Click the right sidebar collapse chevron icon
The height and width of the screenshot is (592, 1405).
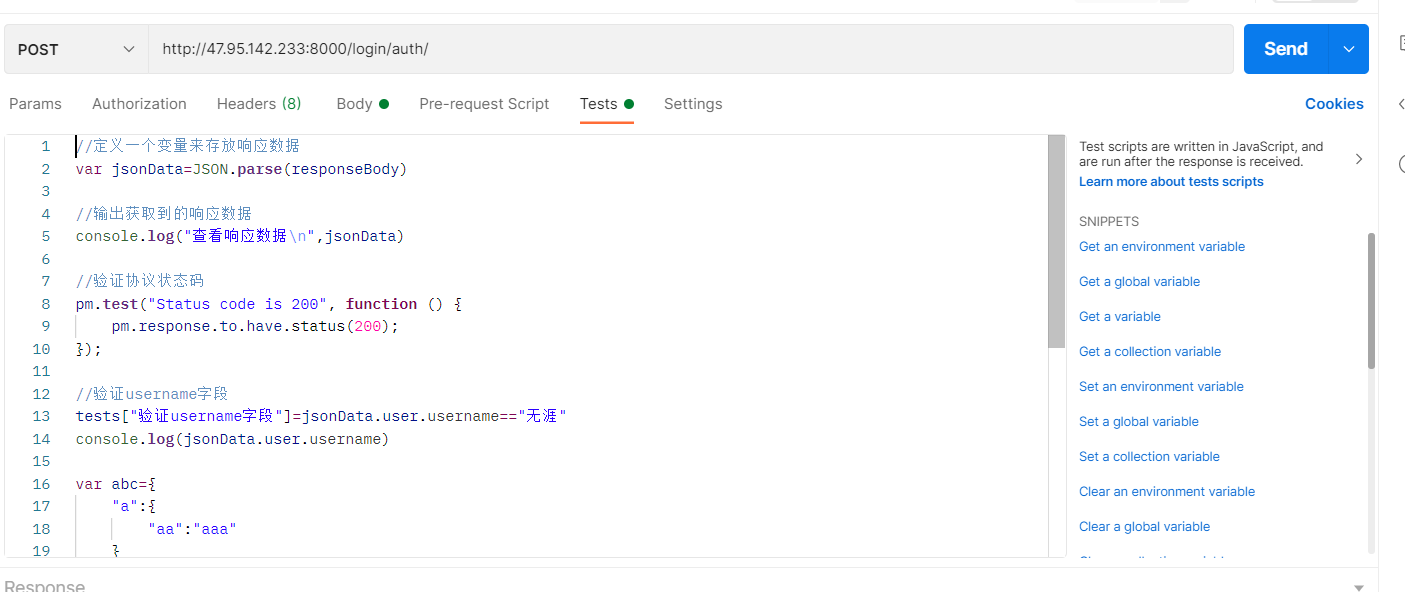coord(1401,104)
